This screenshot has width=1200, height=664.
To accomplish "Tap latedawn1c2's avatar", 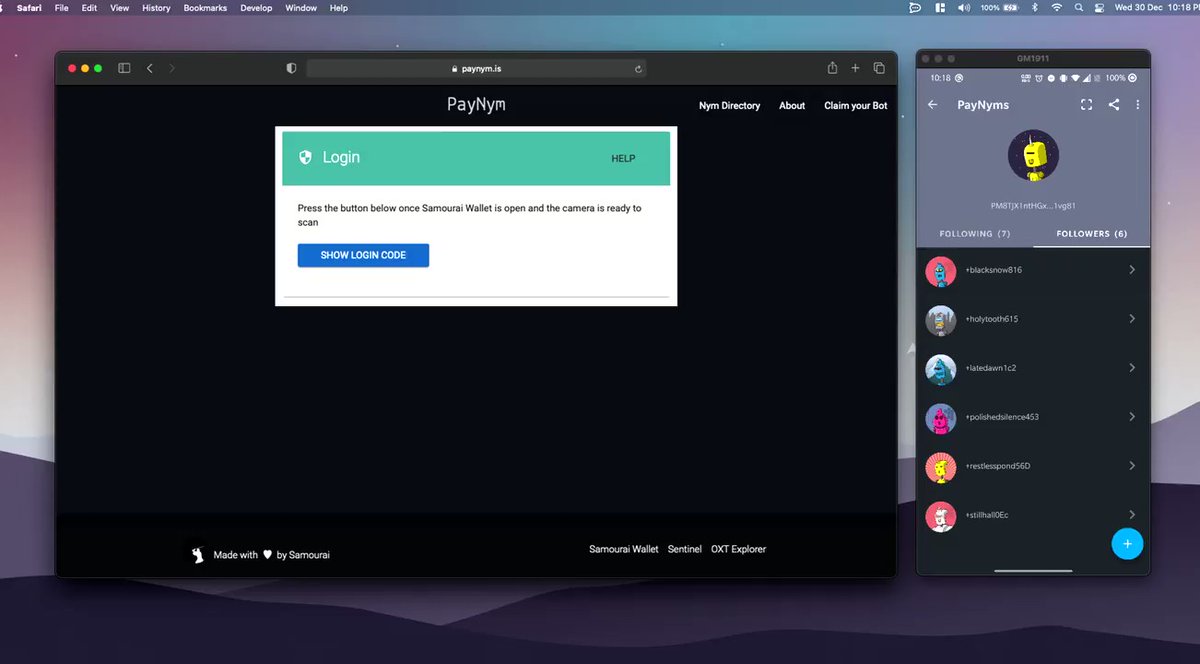I will 941,369.
